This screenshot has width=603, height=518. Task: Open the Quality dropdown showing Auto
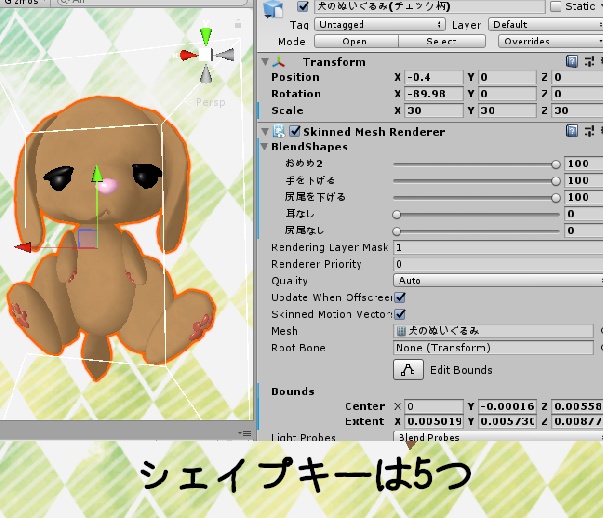coord(498,281)
